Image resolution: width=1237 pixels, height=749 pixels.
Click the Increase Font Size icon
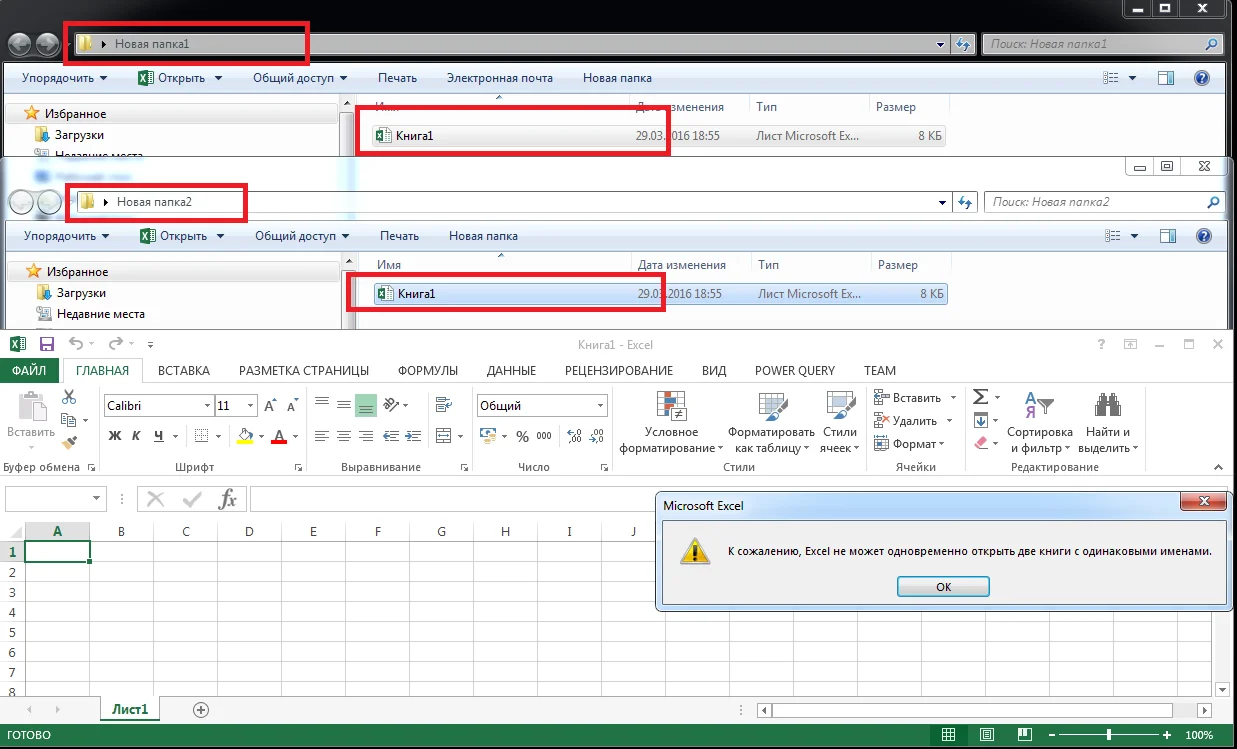point(270,406)
